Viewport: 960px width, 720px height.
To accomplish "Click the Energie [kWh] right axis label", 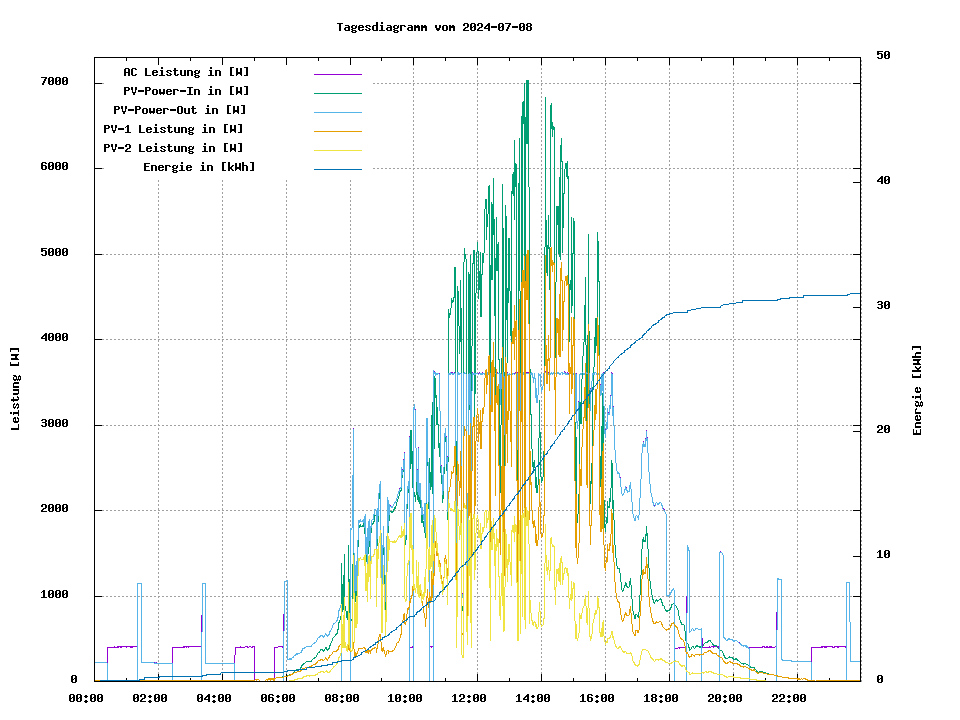I will click(x=917, y=390).
